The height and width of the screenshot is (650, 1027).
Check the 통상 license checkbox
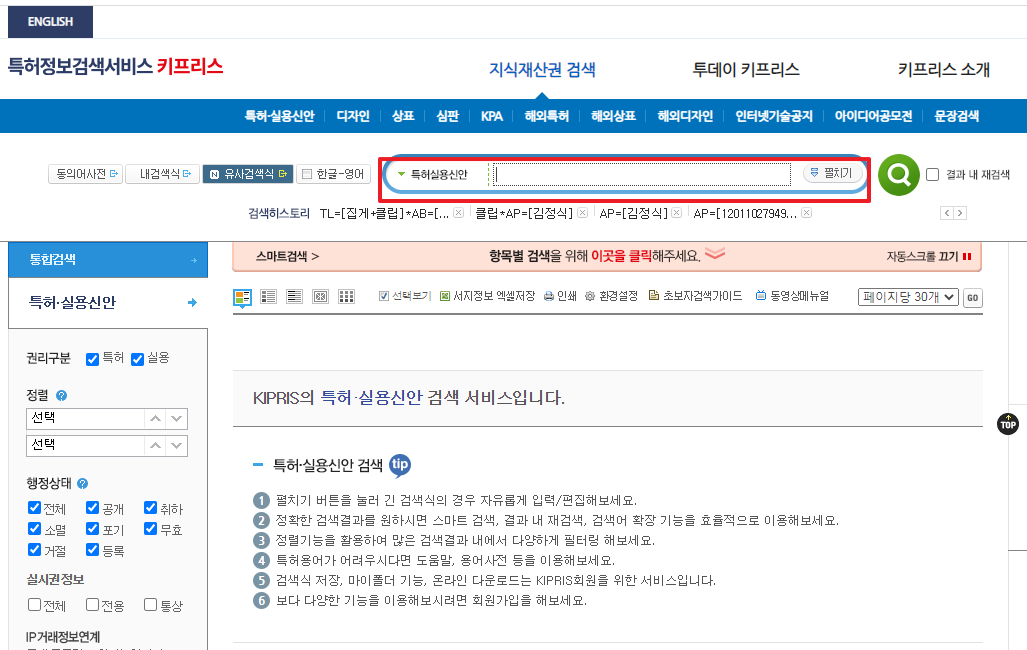(151, 604)
